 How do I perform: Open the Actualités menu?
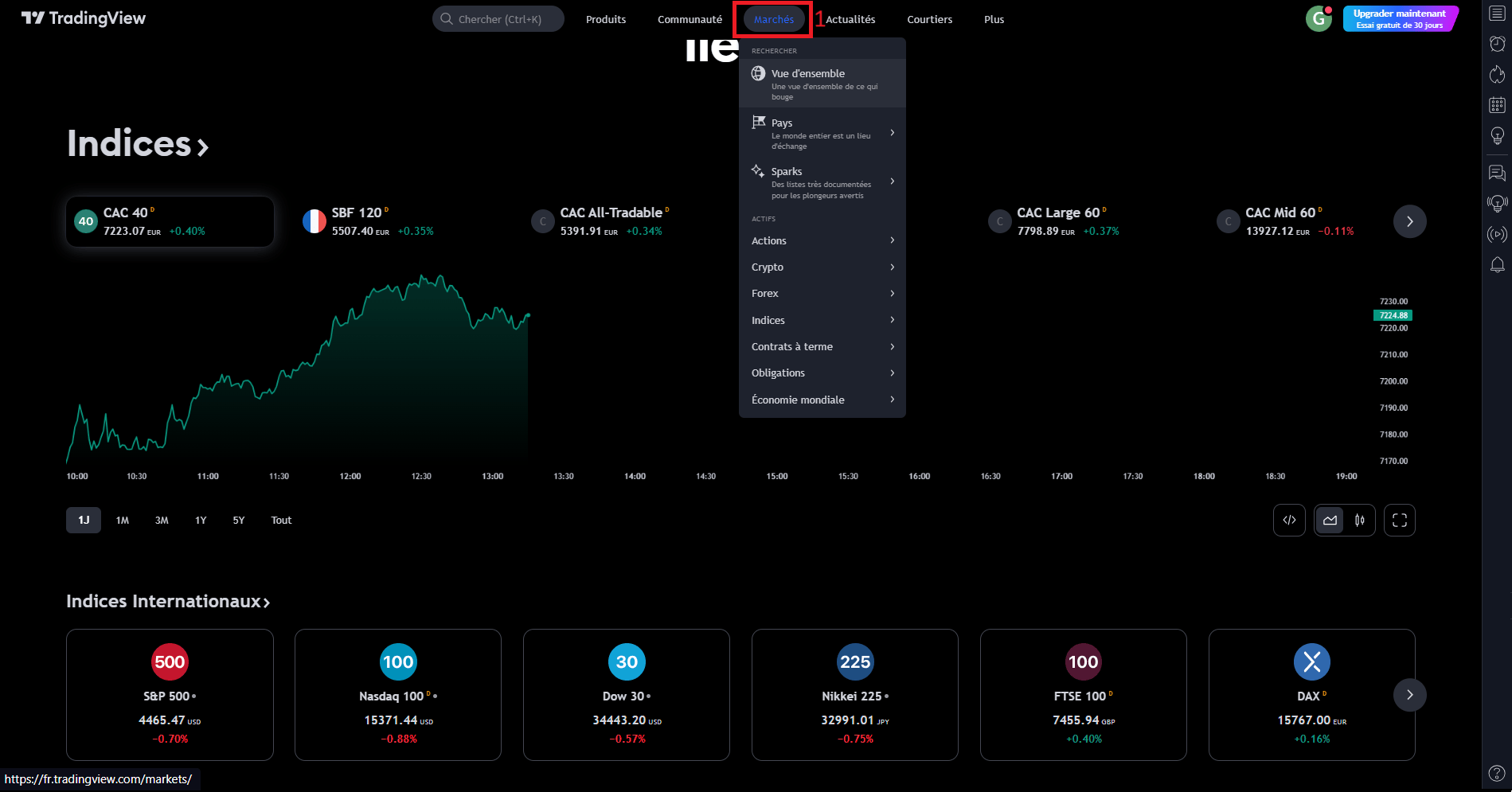[850, 19]
